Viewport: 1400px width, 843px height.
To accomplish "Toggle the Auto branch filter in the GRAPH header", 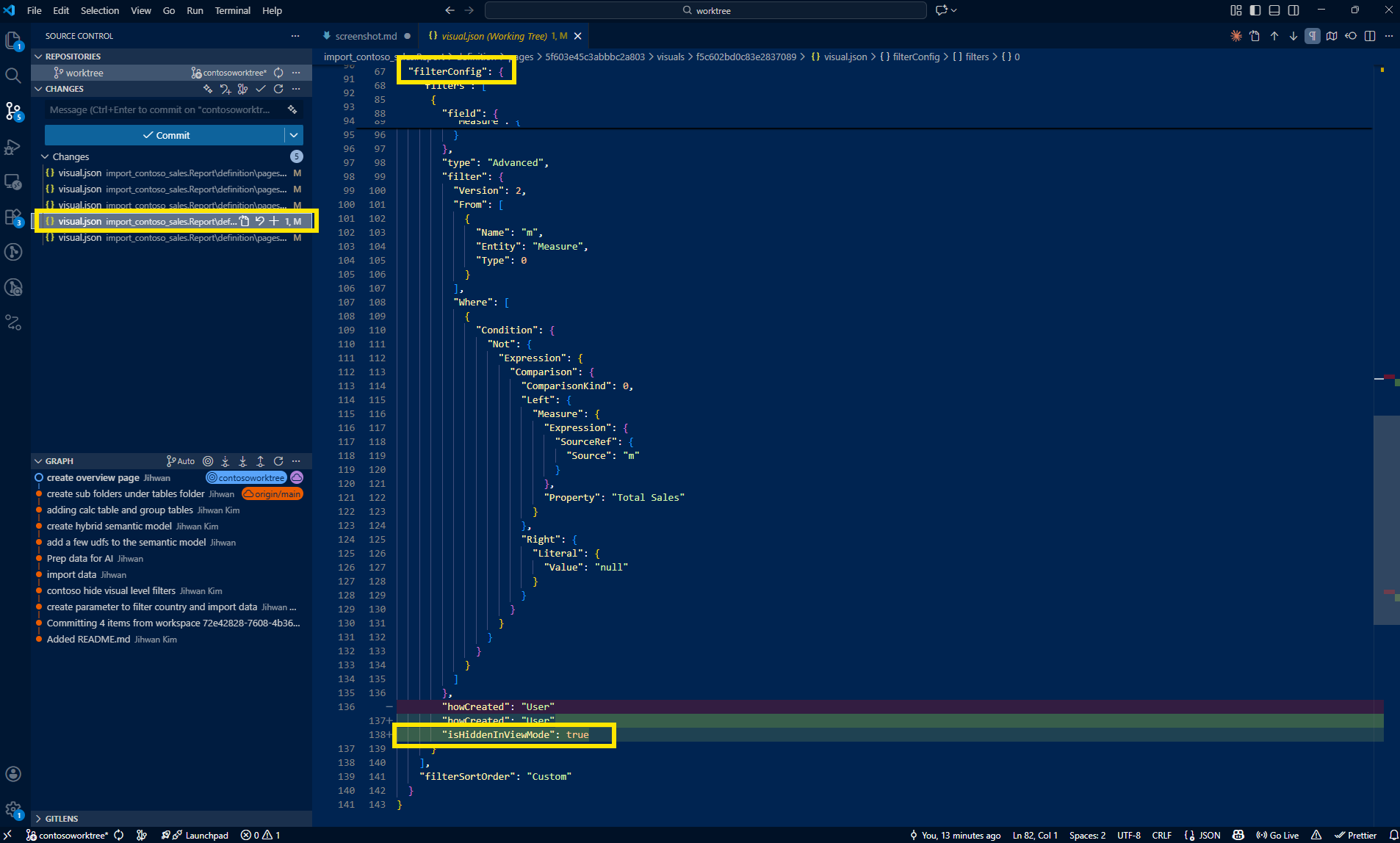I will coord(181,461).
